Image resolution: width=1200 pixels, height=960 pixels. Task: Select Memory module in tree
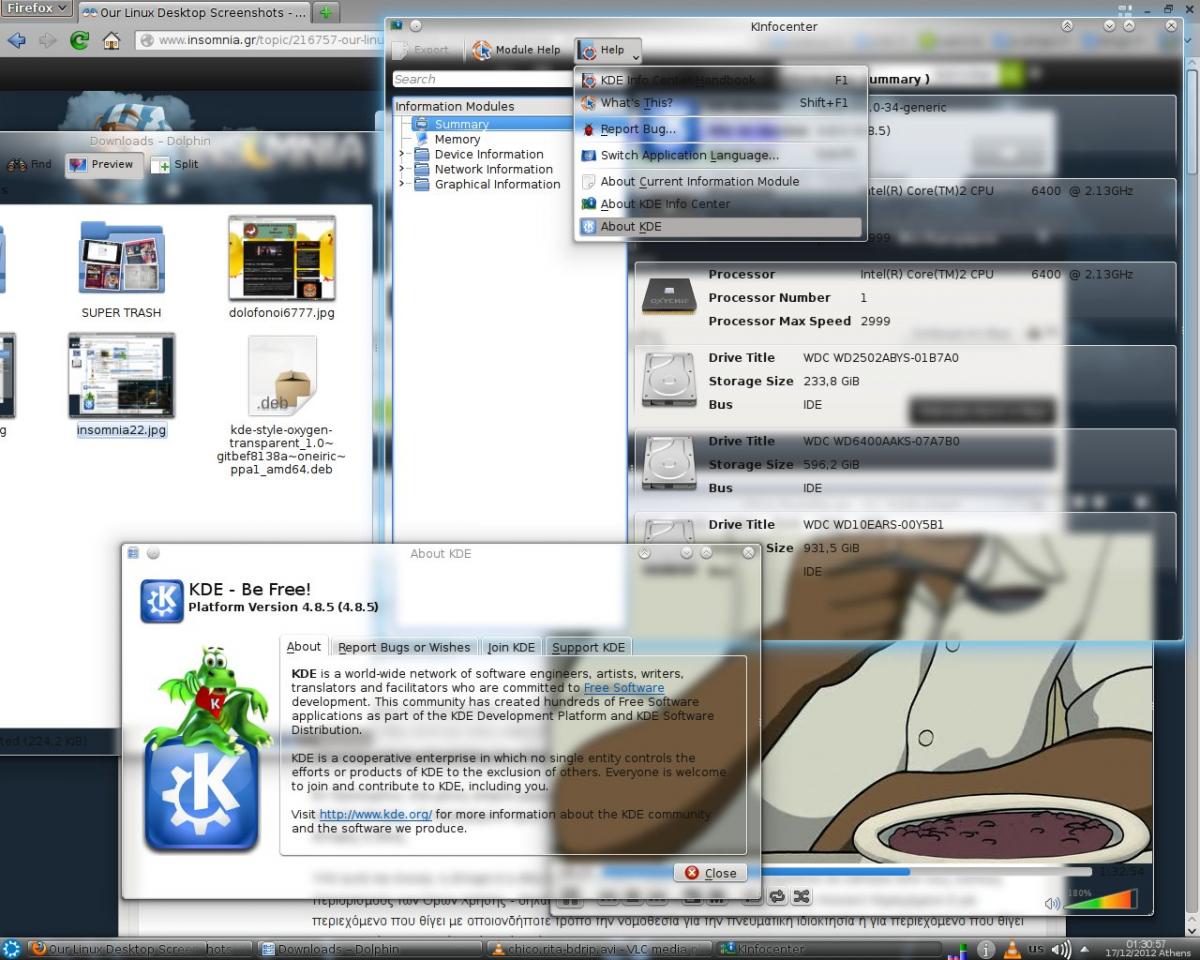pyautogui.click(x=456, y=139)
